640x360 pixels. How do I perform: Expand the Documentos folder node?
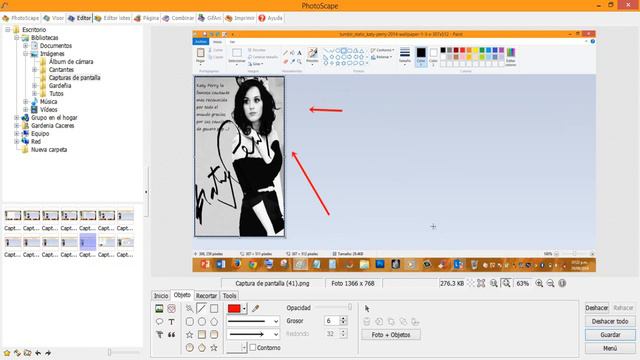pos(26,46)
